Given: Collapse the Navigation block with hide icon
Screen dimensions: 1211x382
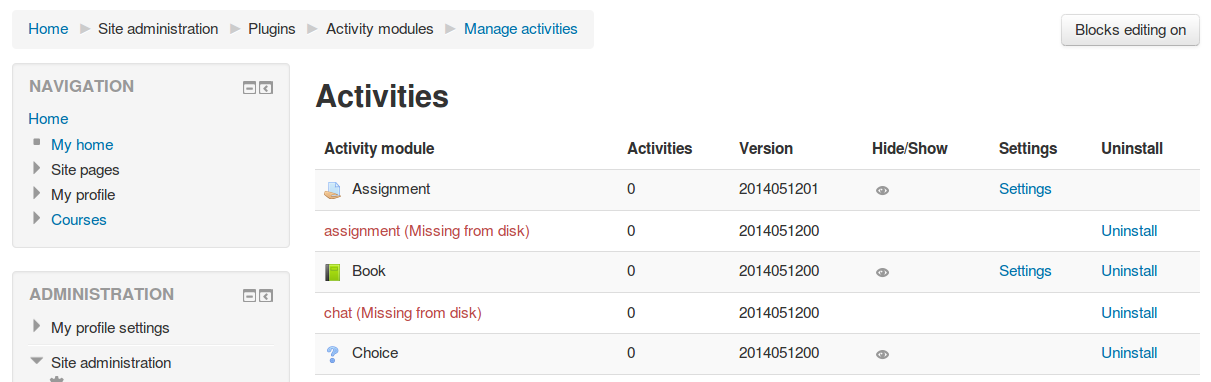Looking at the screenshot, I should point(250,88).
